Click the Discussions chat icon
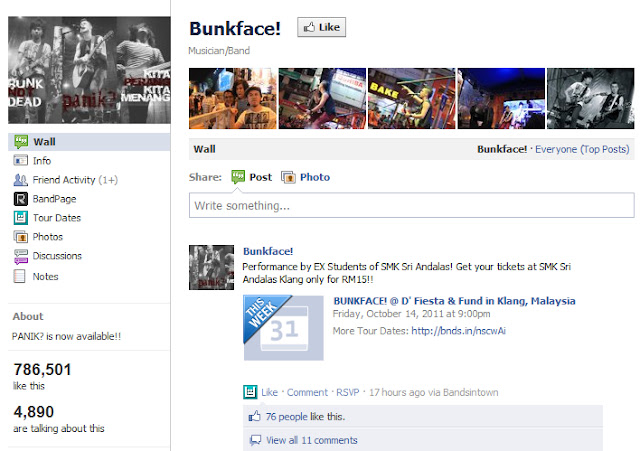Screen dimensions: 640x451 pos(21,256)
